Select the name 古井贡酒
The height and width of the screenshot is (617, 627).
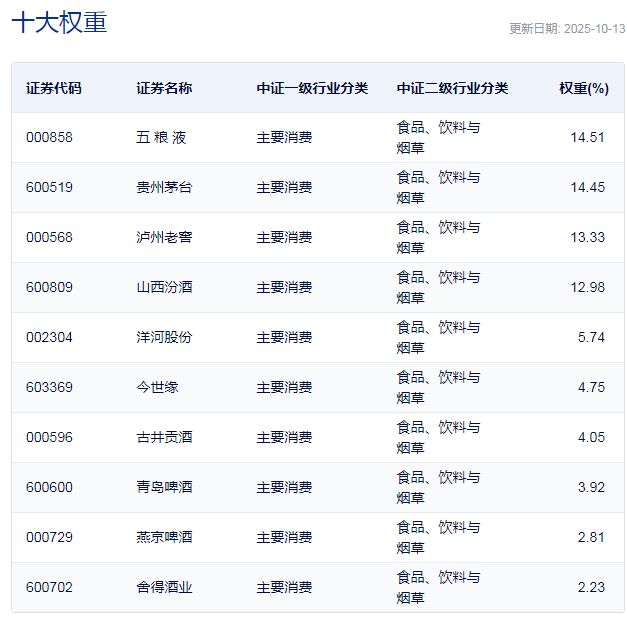[x=164, y=437]
